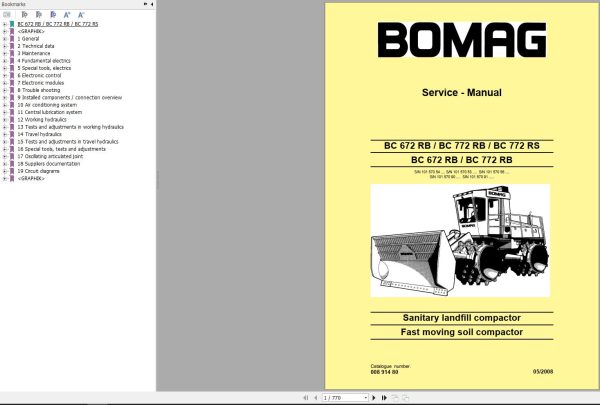Open Bookmarks panel options beside the collapse arrow
The image size is (600, 405).
coord(145,4)
